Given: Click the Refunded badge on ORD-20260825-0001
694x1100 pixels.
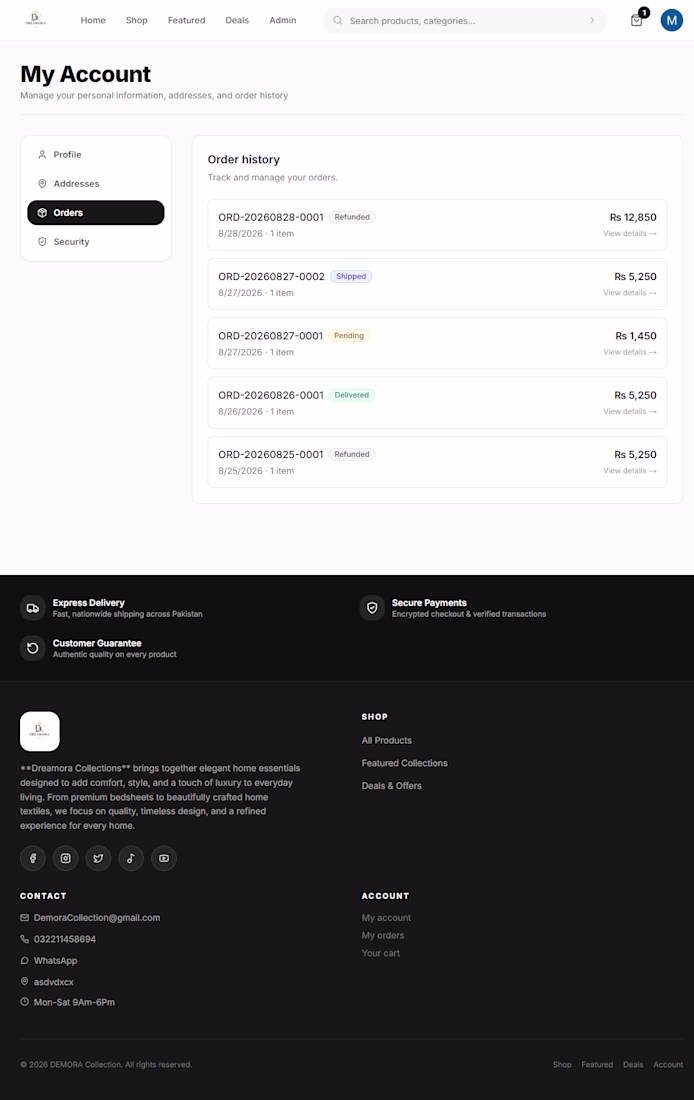Looking at the screenshot, I should [x=352, y=454].
